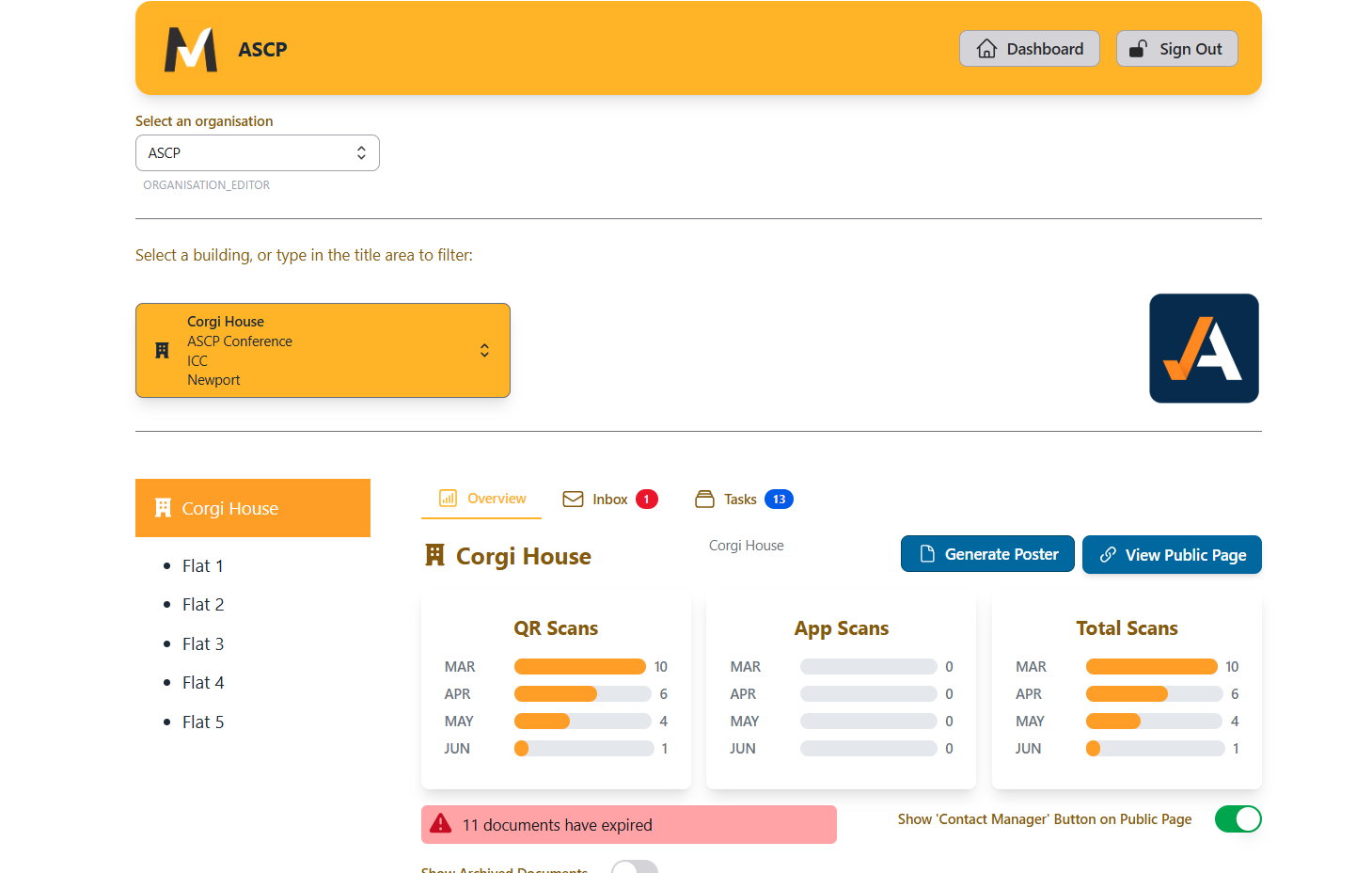Open Flat 5 in the sidebar

(x=203, y=722)
